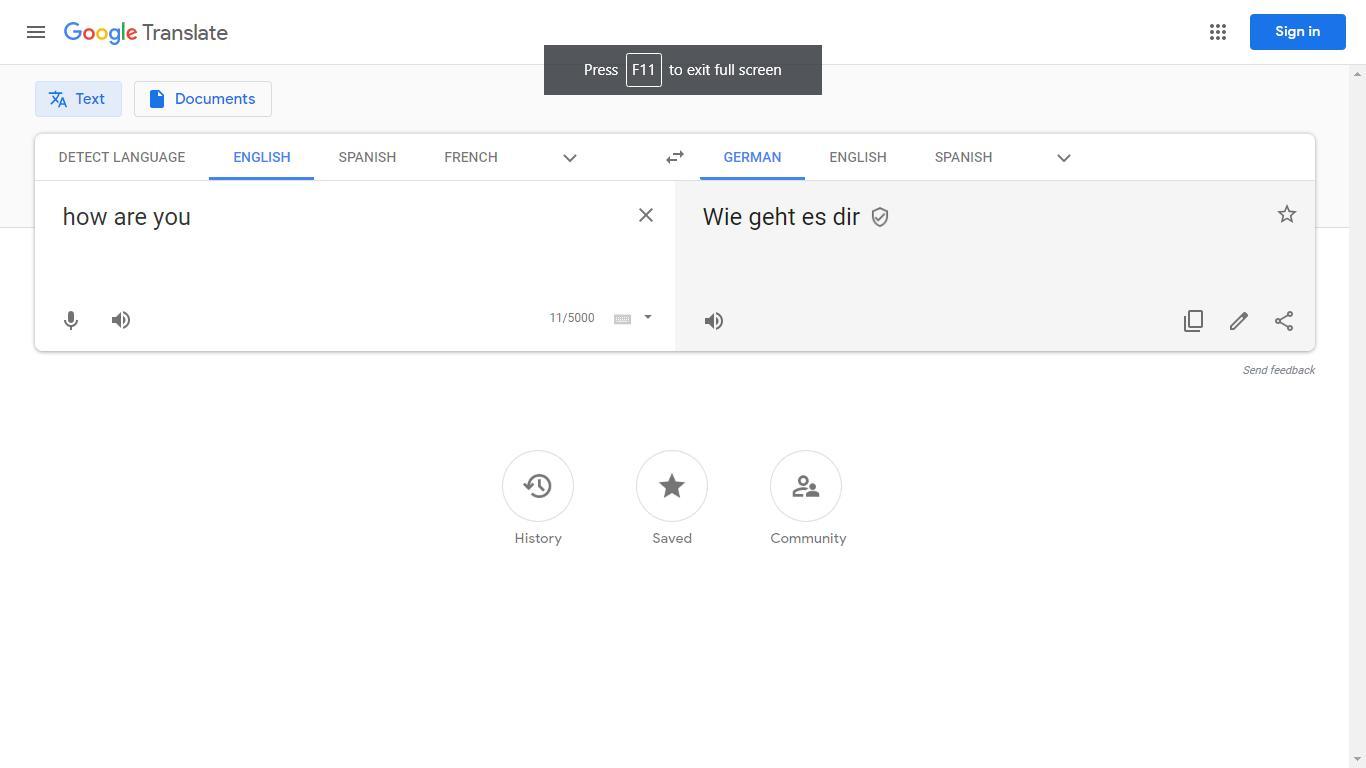Viewport: 1366px width, 768px height.
Task: Click the scrollbar up arrow
Action: coord(1358,74)
